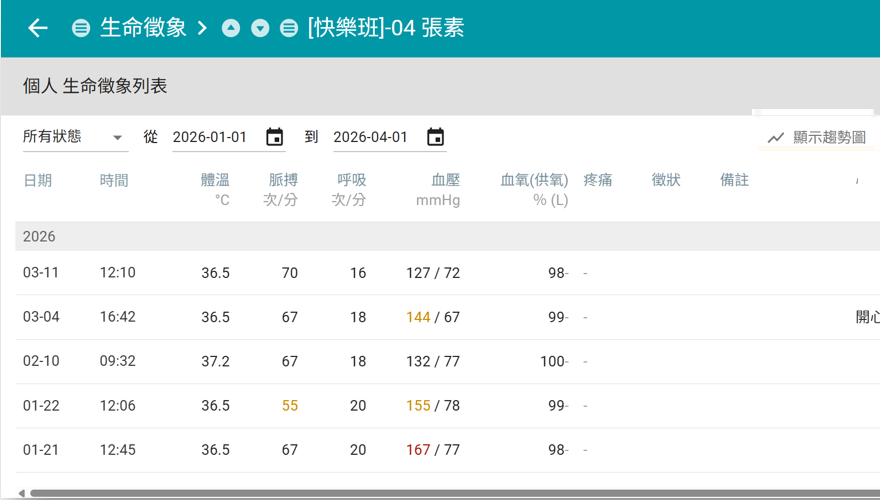
Task: Go back using the left arrow
Action: point(38,27)
